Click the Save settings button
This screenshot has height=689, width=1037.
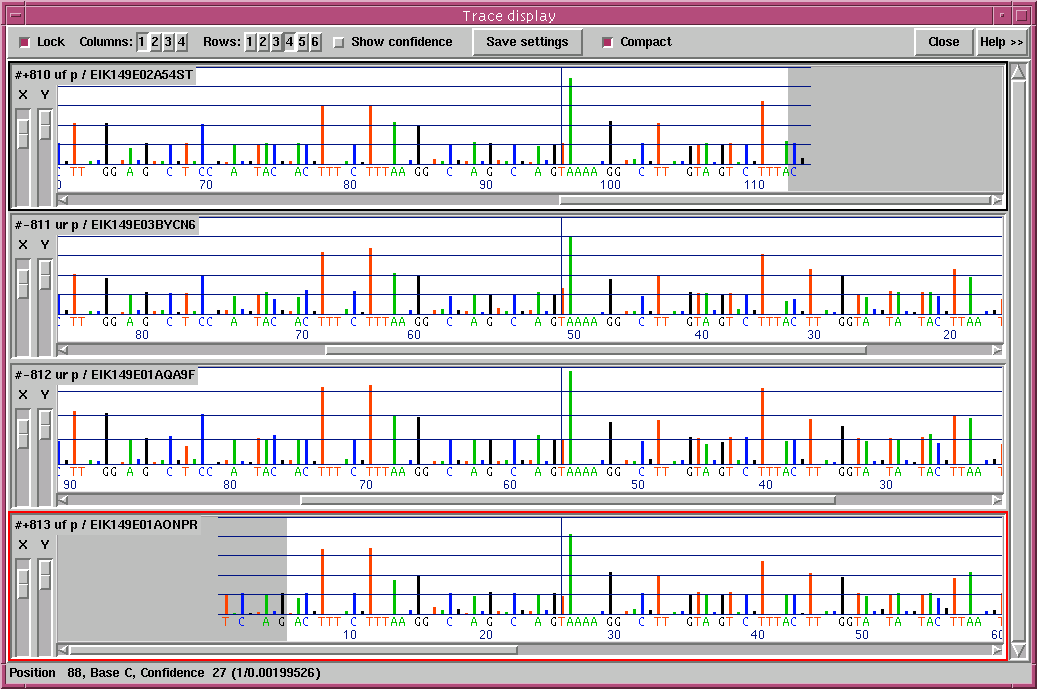click(x=527, y=42)
